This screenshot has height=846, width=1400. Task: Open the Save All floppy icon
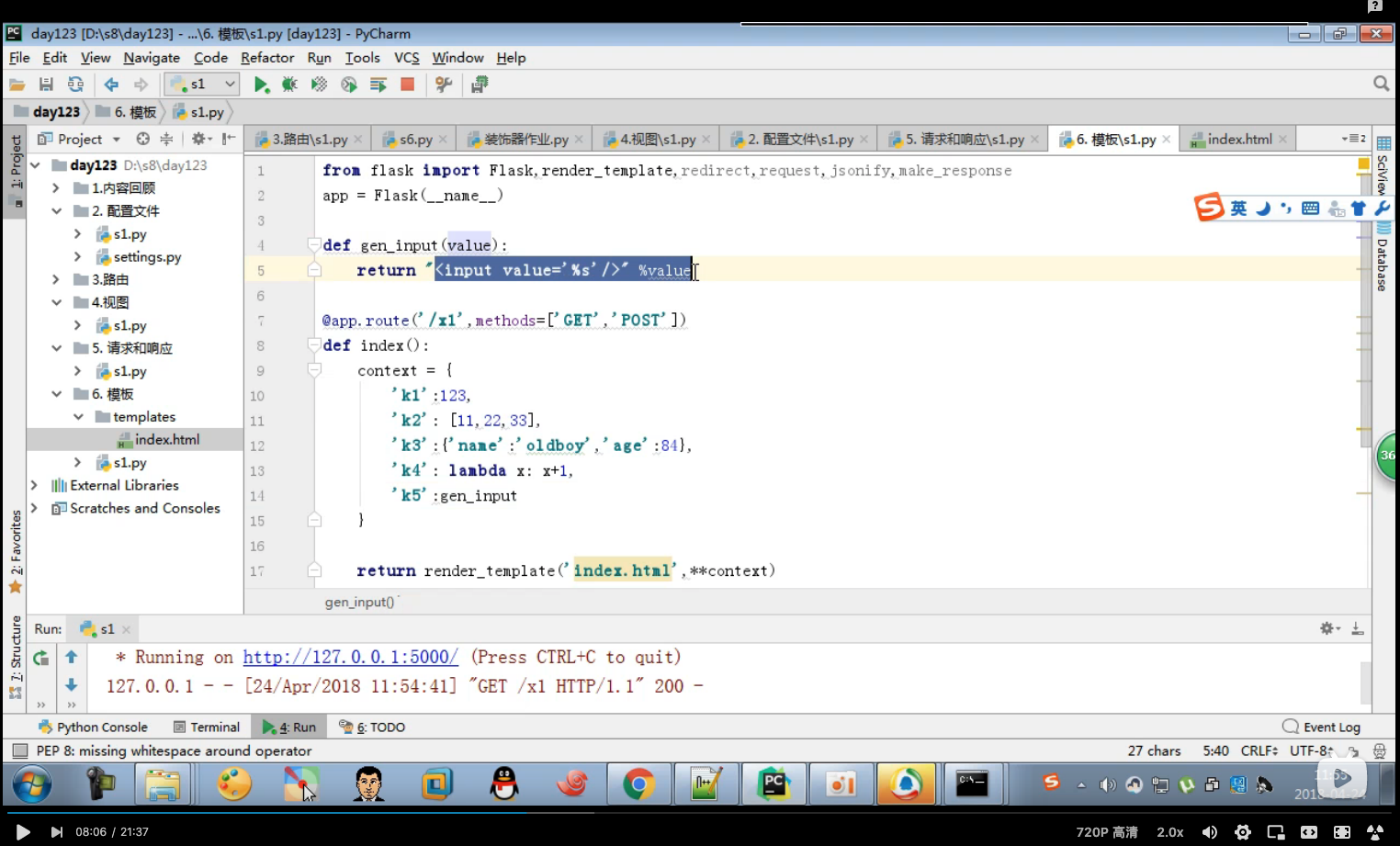[x=46, y=85]
